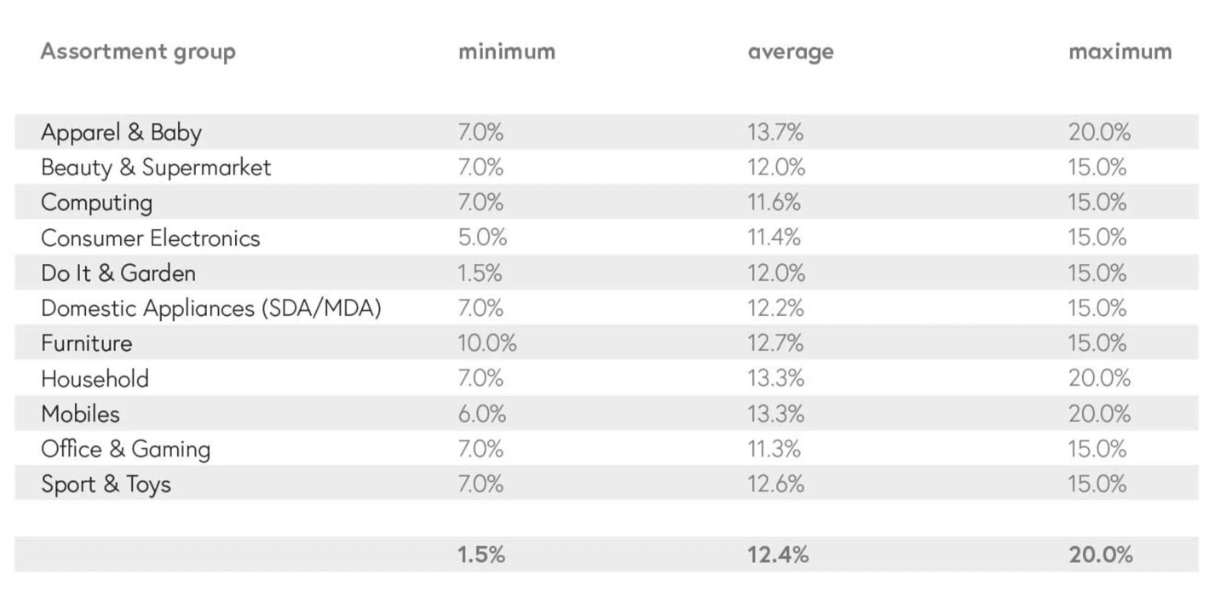1208x599 pixels.
Task: Click the 'Household' row label
Action: pyautogui.click(x=95, y=379)
